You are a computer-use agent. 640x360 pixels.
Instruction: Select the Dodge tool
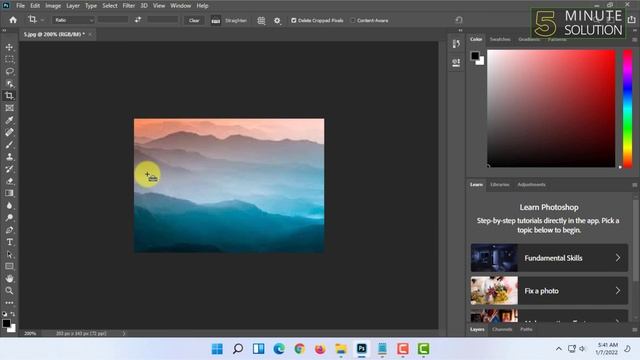pos(9,218)
